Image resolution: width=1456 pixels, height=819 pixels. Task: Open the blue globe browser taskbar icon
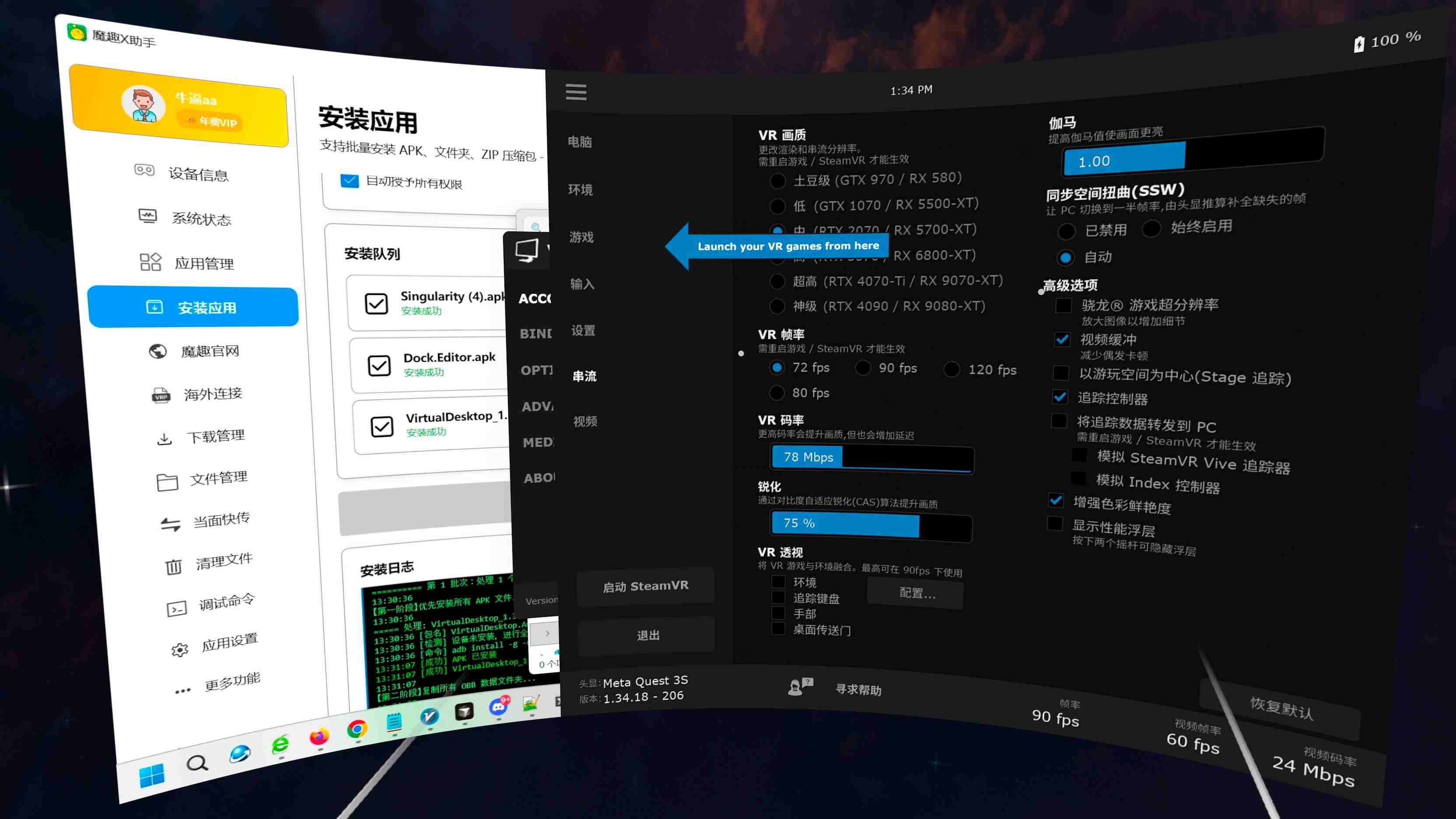click(240, 753)
